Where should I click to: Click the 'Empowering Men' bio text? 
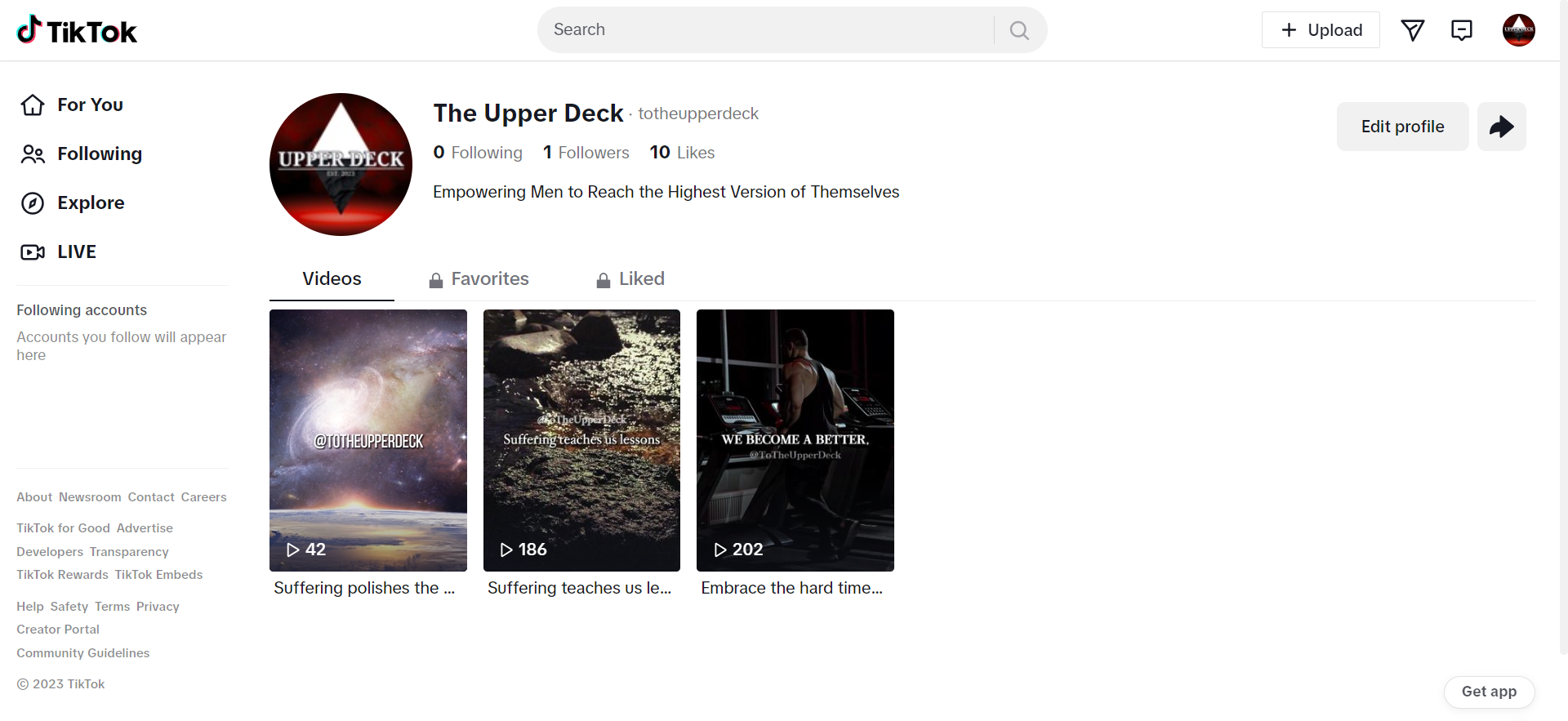coord(666,192)
